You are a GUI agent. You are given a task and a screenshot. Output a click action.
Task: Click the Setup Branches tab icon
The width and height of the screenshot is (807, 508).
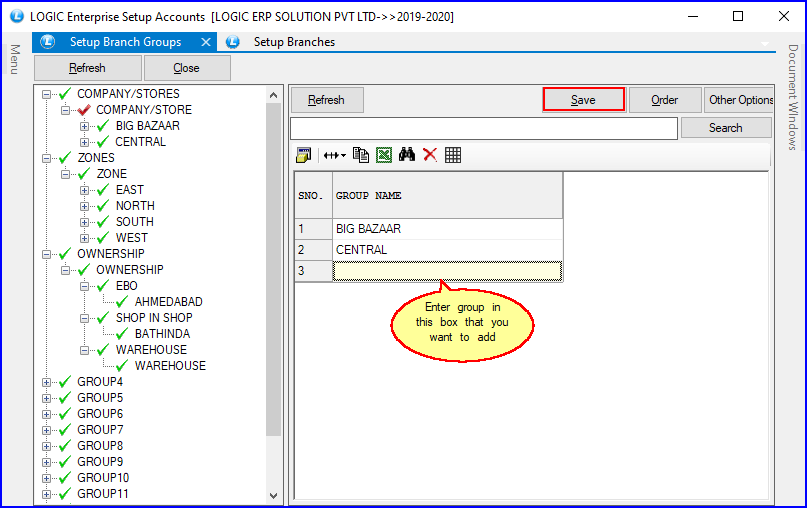tap(233, 42)
